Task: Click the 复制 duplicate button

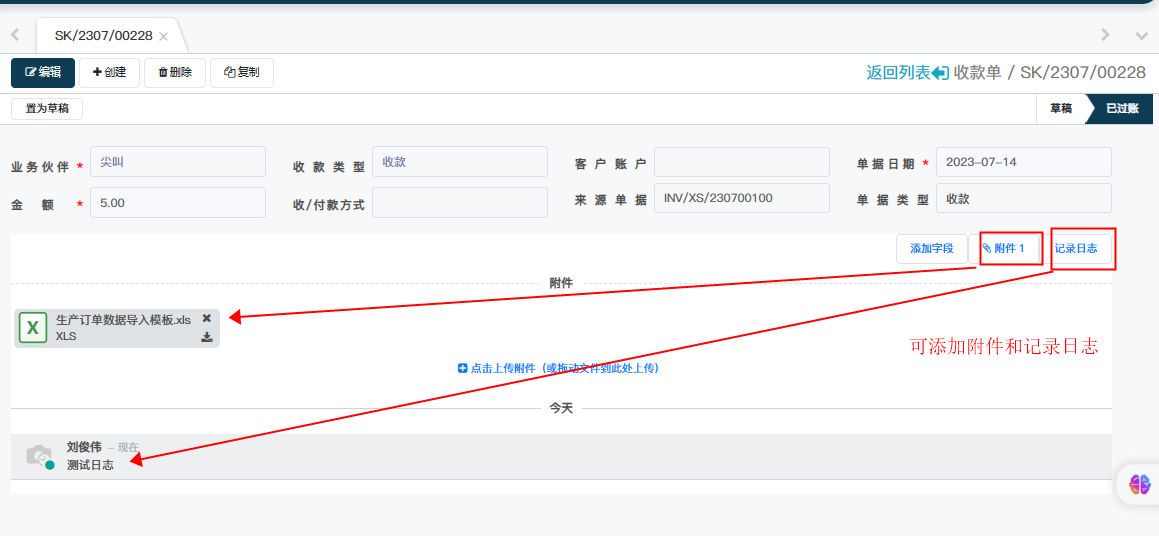Action: tap(242, 72)
